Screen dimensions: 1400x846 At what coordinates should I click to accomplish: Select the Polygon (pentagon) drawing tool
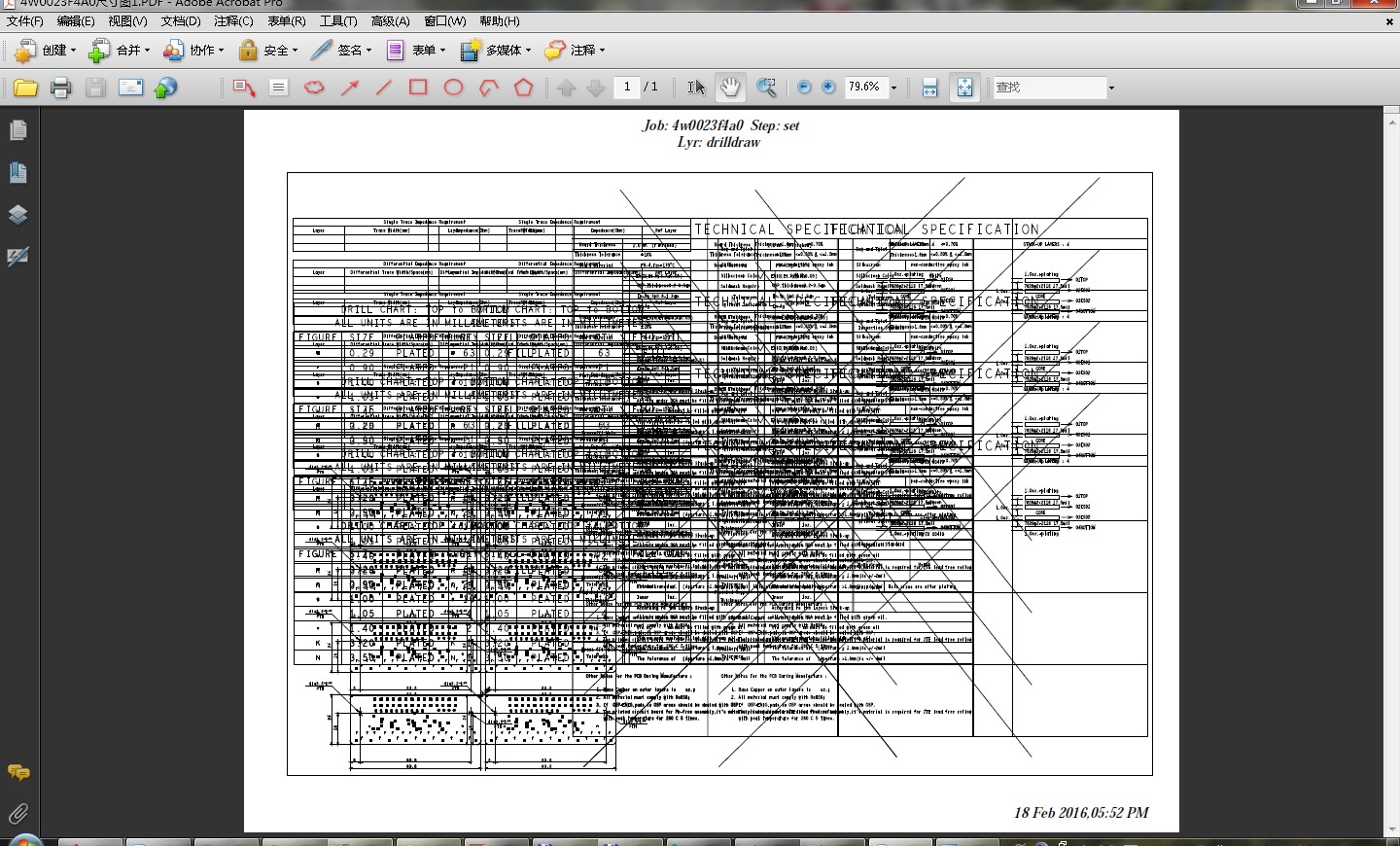523,88
